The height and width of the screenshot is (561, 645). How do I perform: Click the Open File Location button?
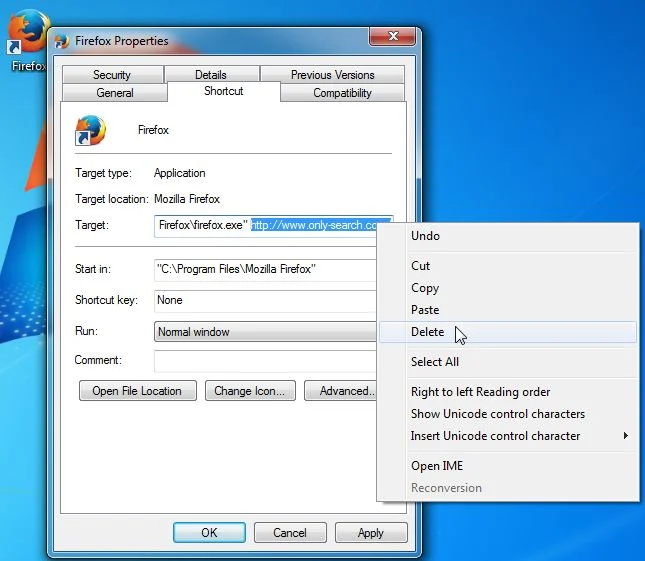pos(137,391)
